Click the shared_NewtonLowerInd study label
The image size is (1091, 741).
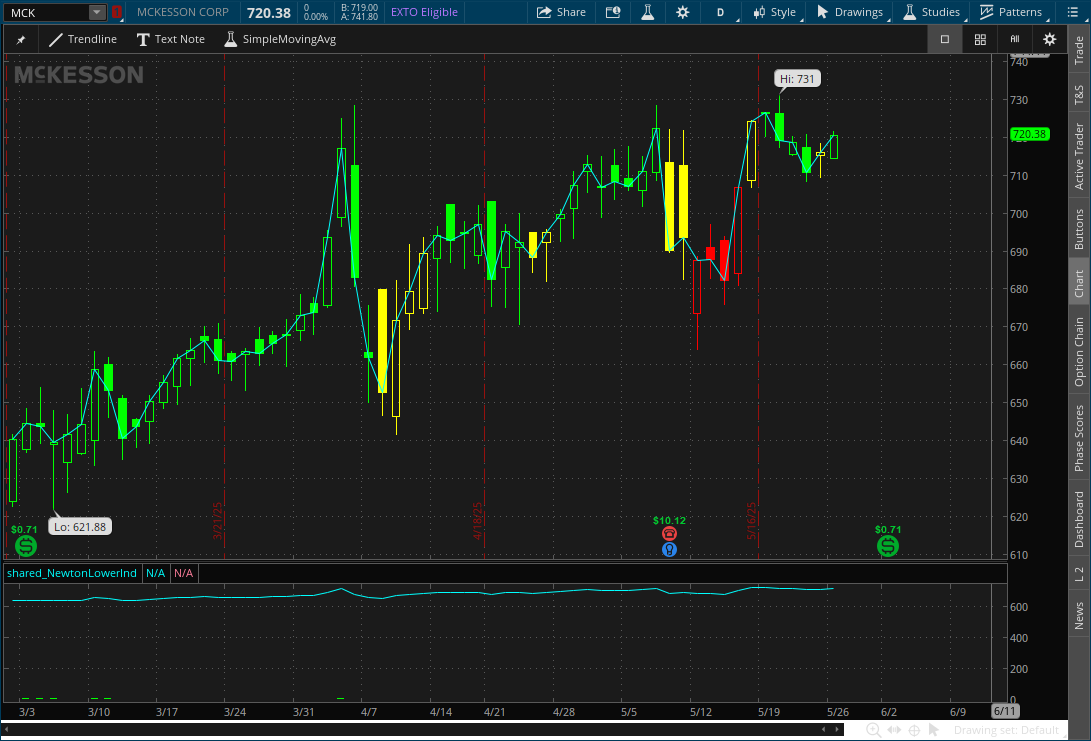(x=72, y=573)
